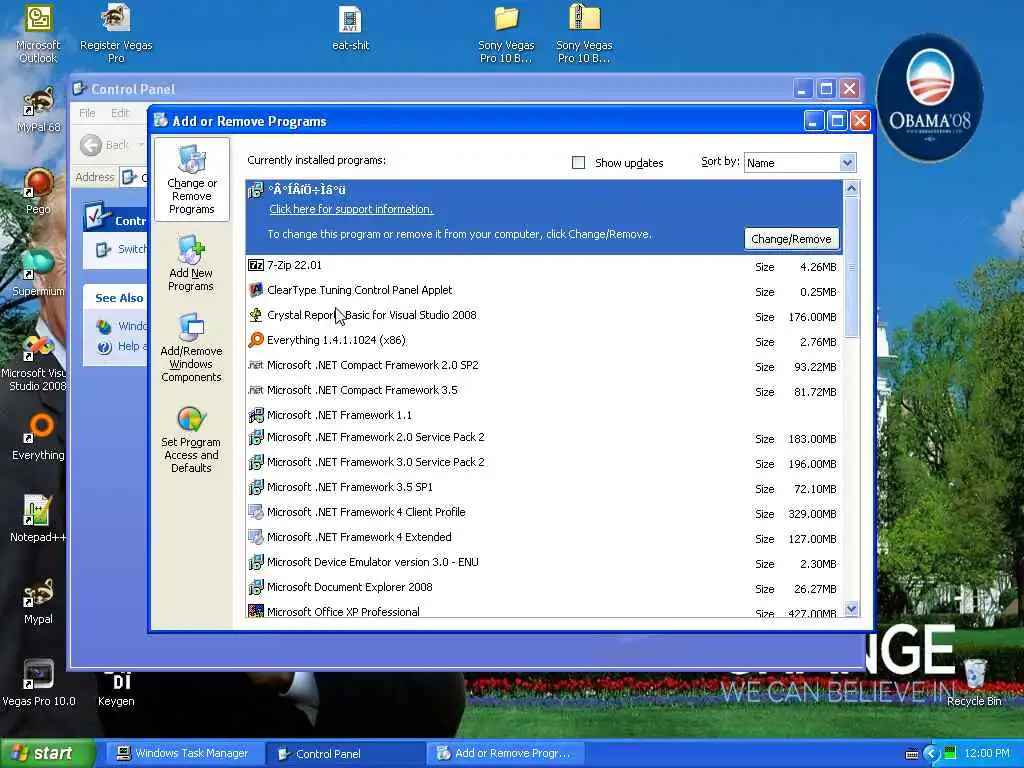Select Microsoft Device Emulator version 3.0 row
The image size is (1024, 768).
pos(544,562)
